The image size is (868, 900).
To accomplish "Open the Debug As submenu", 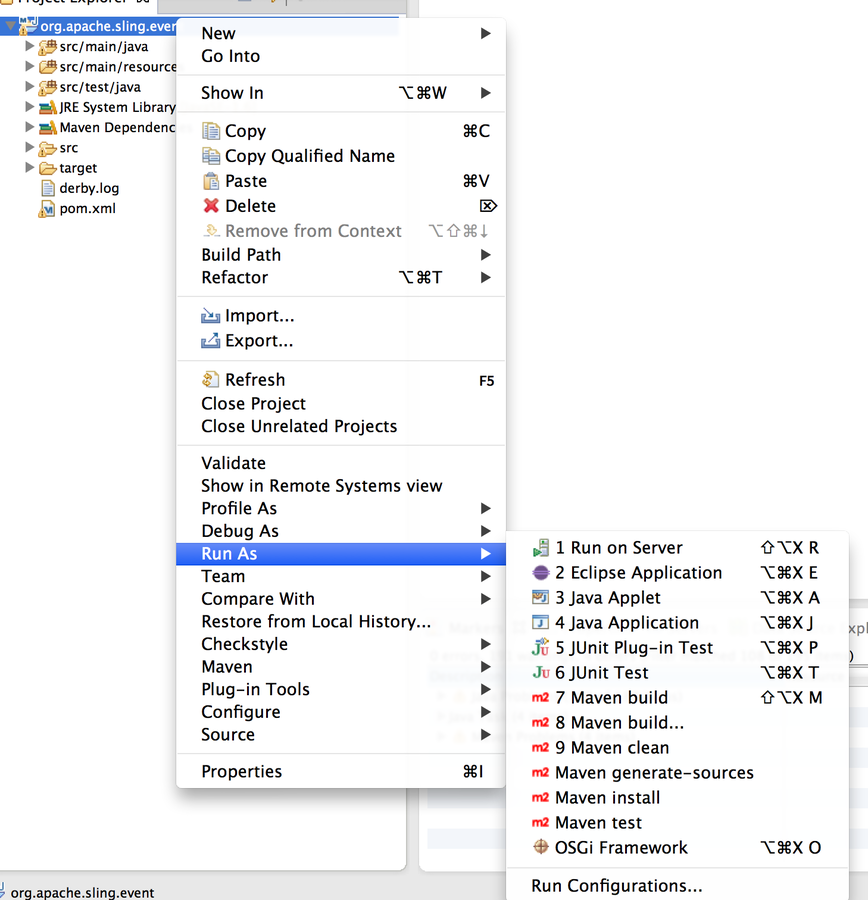I will pos(341,531).
